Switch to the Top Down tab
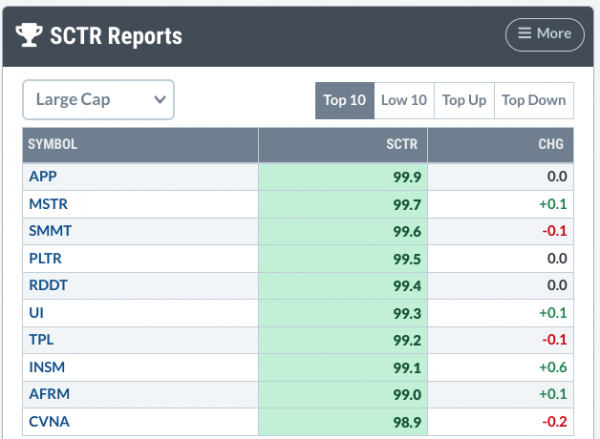 (x=534, y=100)
